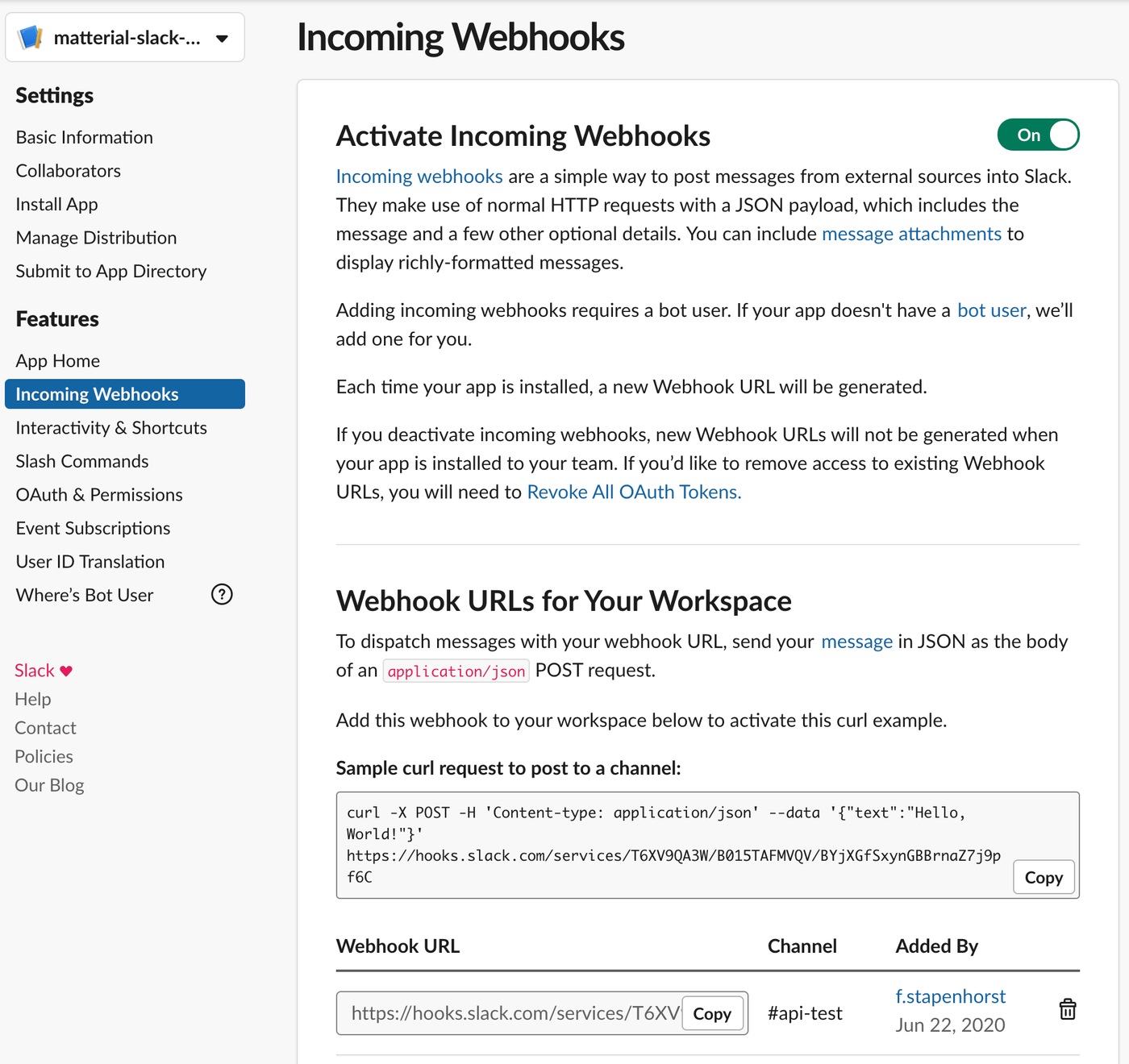Open Install App page

[57, 204]
